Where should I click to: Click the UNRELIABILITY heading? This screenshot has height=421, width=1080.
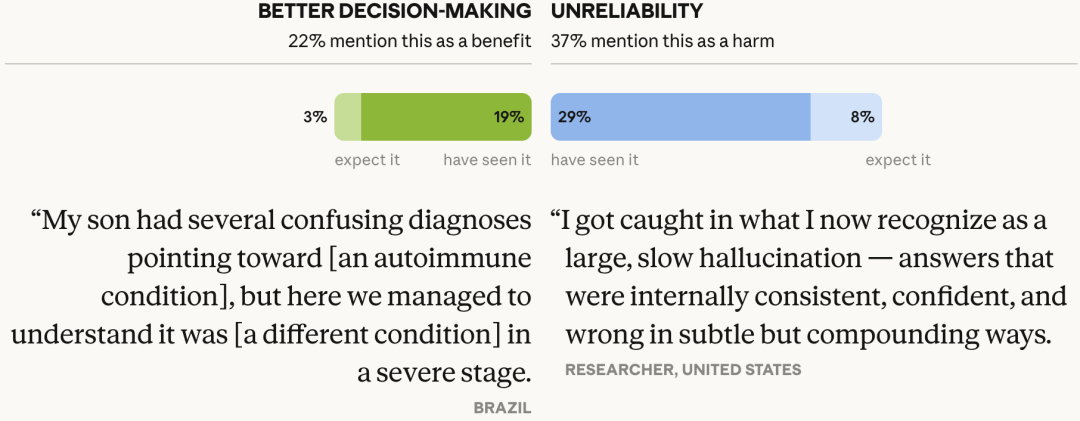pyautogui.click(x=626, y=12)
